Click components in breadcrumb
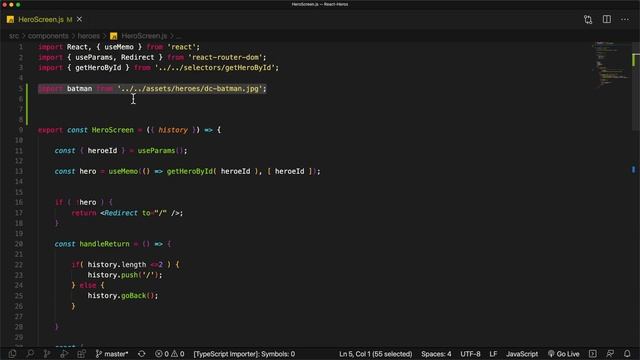This screenshot has height=360, width=640. pyautogui.click(x=48, y=36)
